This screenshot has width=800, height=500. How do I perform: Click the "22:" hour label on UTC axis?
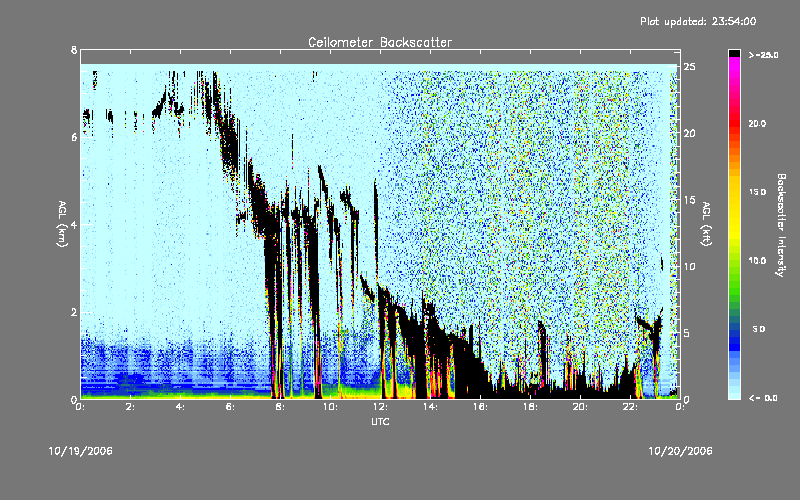(630, 407)
